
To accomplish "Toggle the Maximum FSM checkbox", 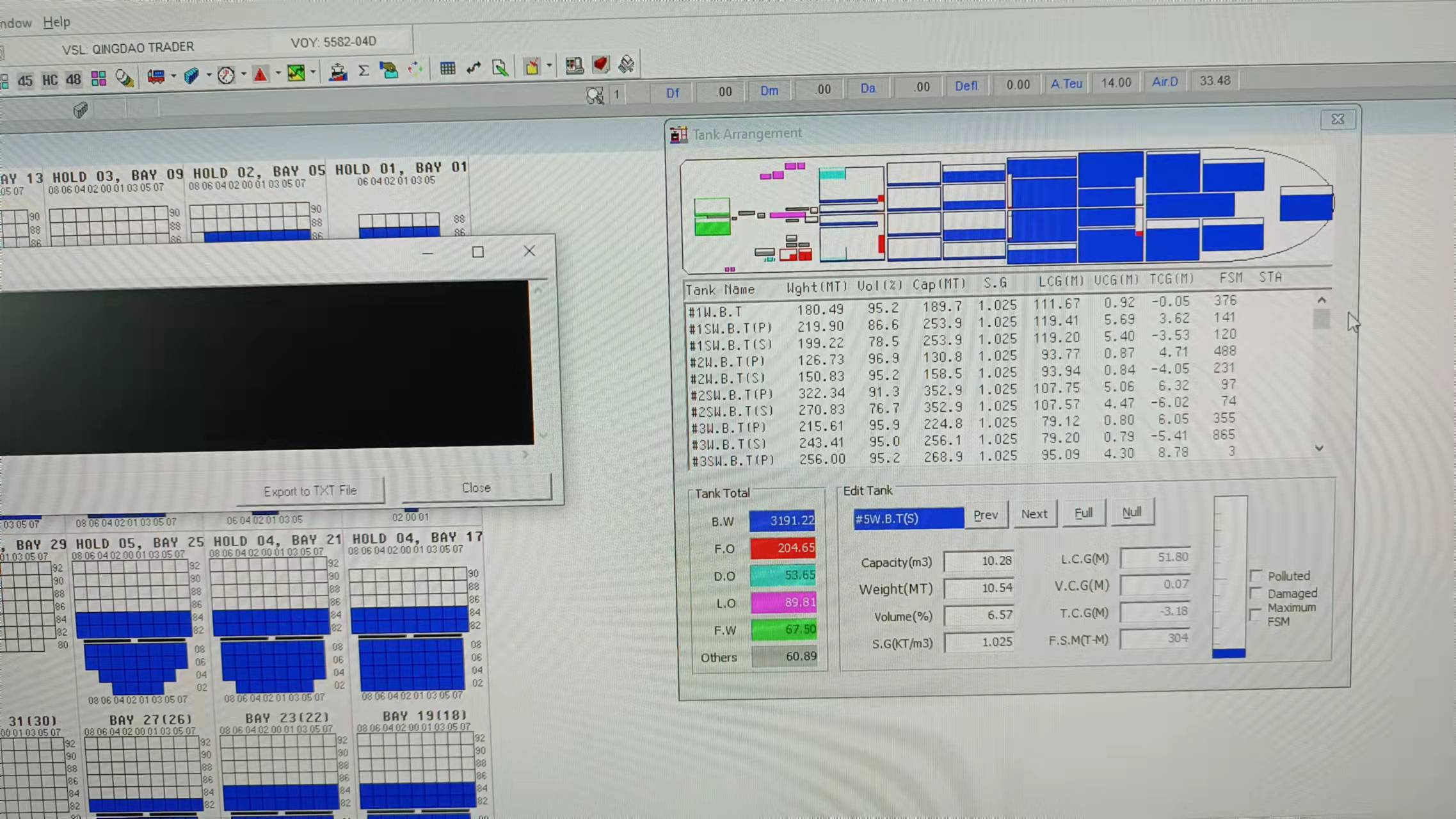I will click(x=1255, y=613).
